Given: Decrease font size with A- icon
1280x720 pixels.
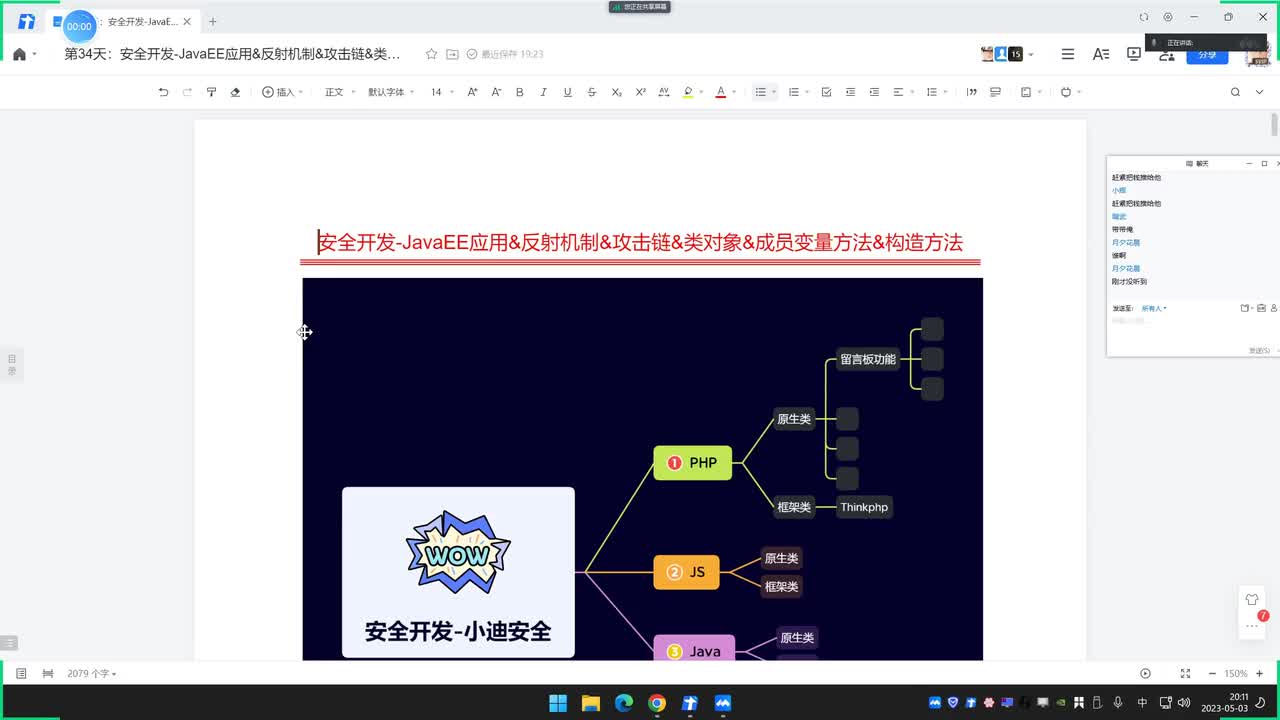Looking at the screenshot, I should click(496, 92).
